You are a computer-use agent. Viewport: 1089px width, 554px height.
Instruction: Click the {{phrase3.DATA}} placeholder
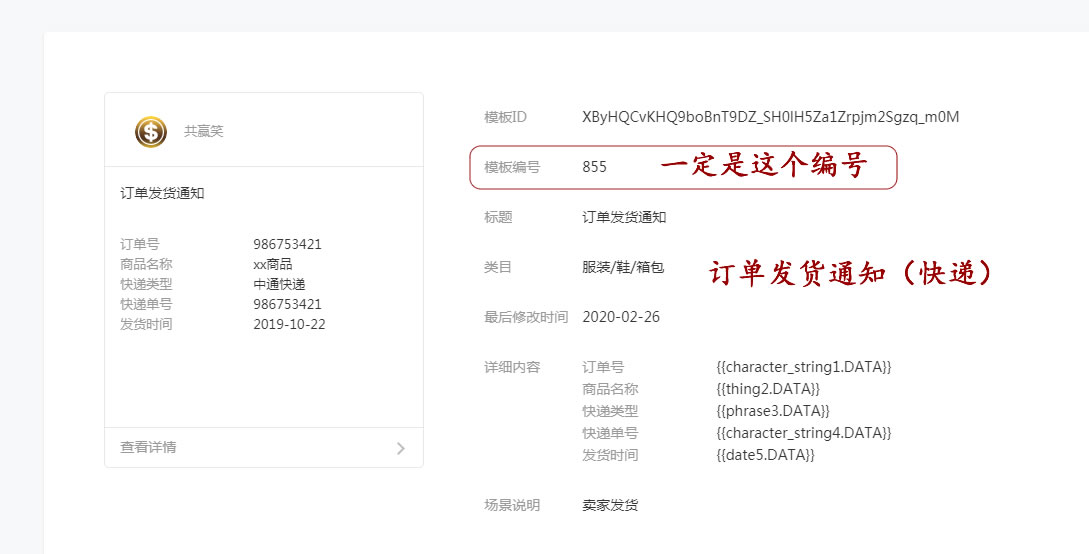[772, 411]
